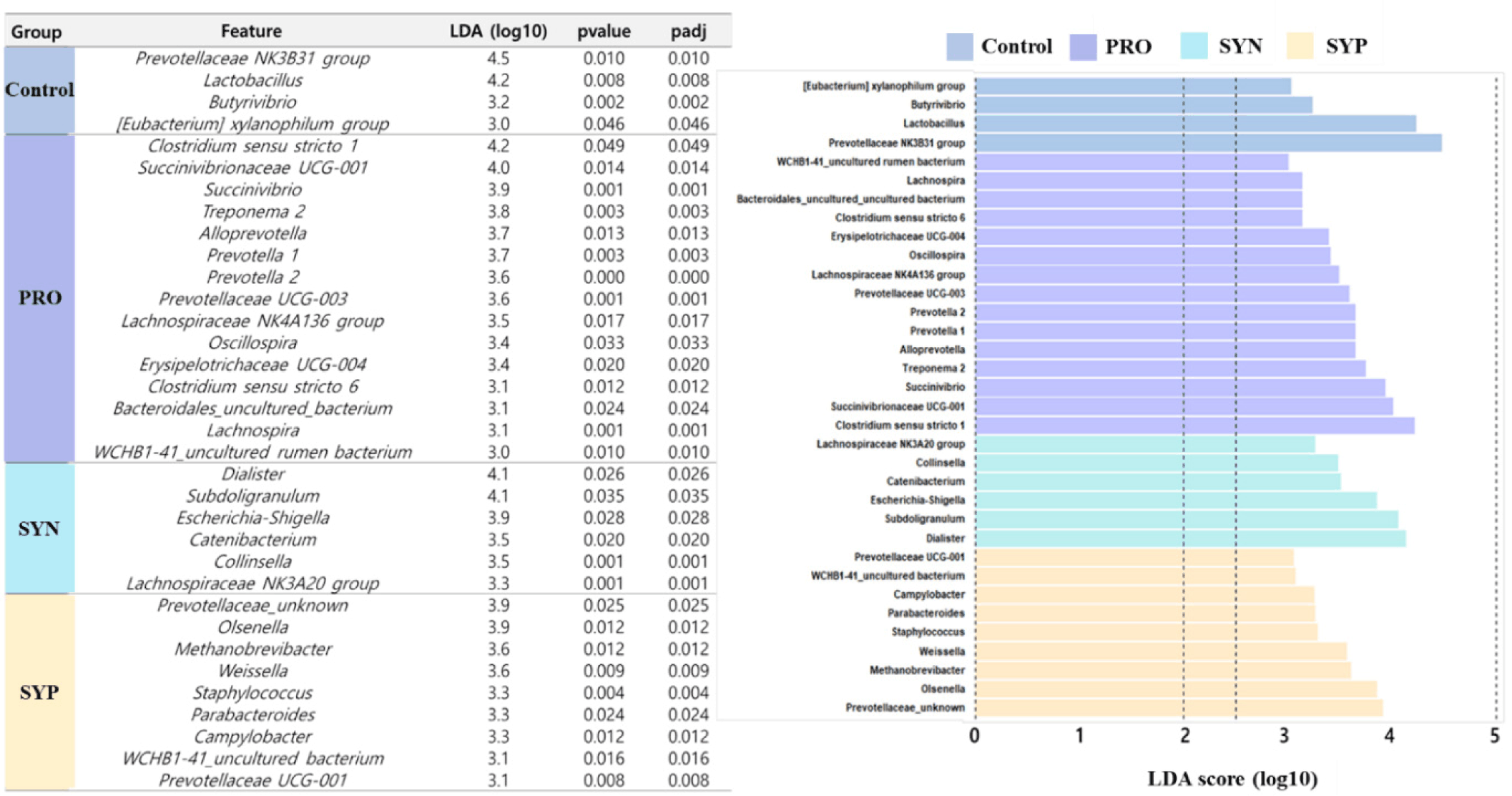Select the Dialister bar in the chart
Viewport: 1512px width, 796px height.
1190,539
